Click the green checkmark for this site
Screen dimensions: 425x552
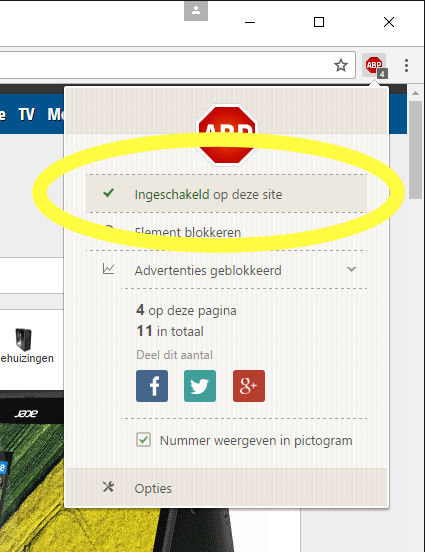tap(108, 193)
